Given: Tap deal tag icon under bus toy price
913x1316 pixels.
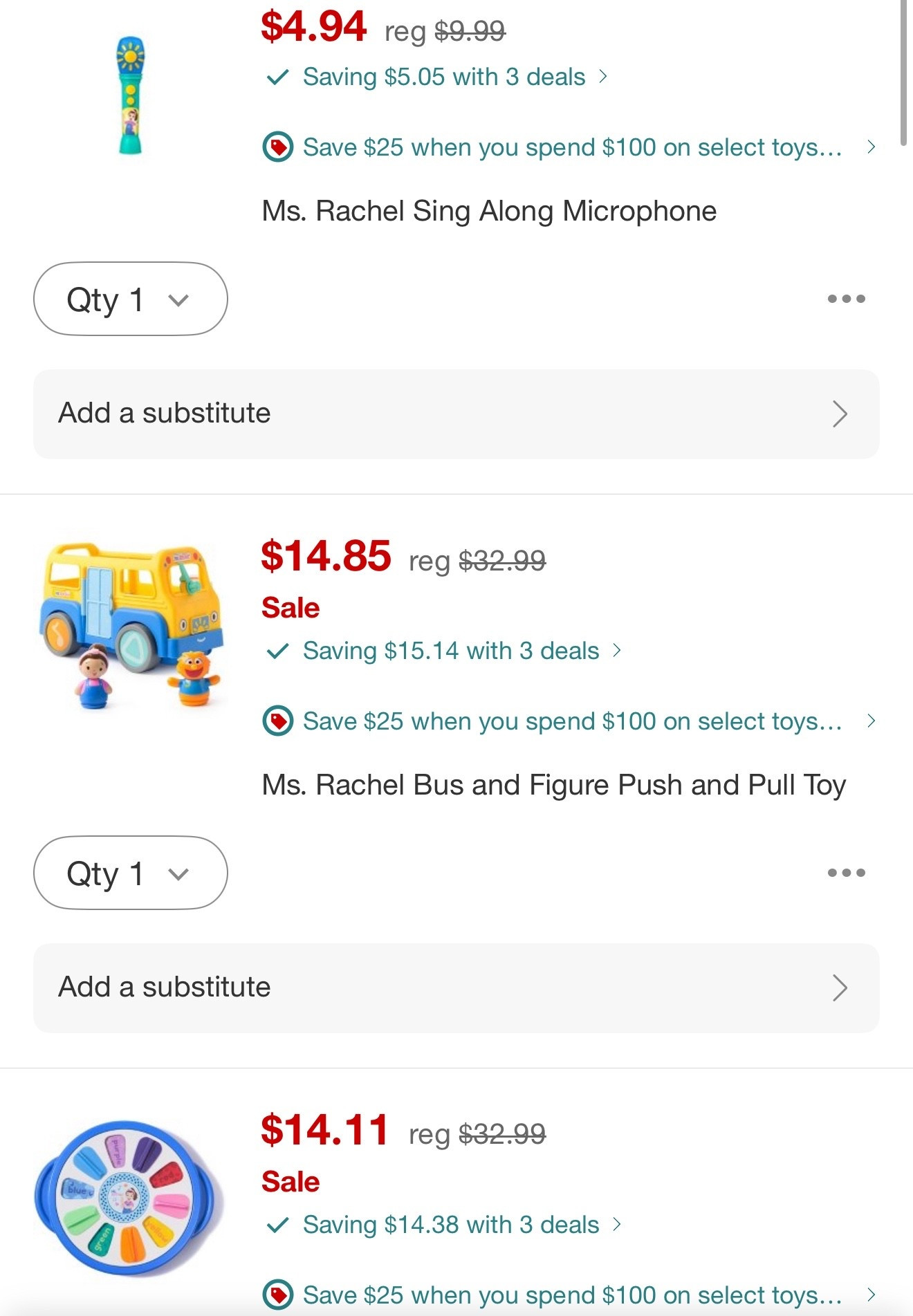Looking at the screenshot, I should (278, 721).
